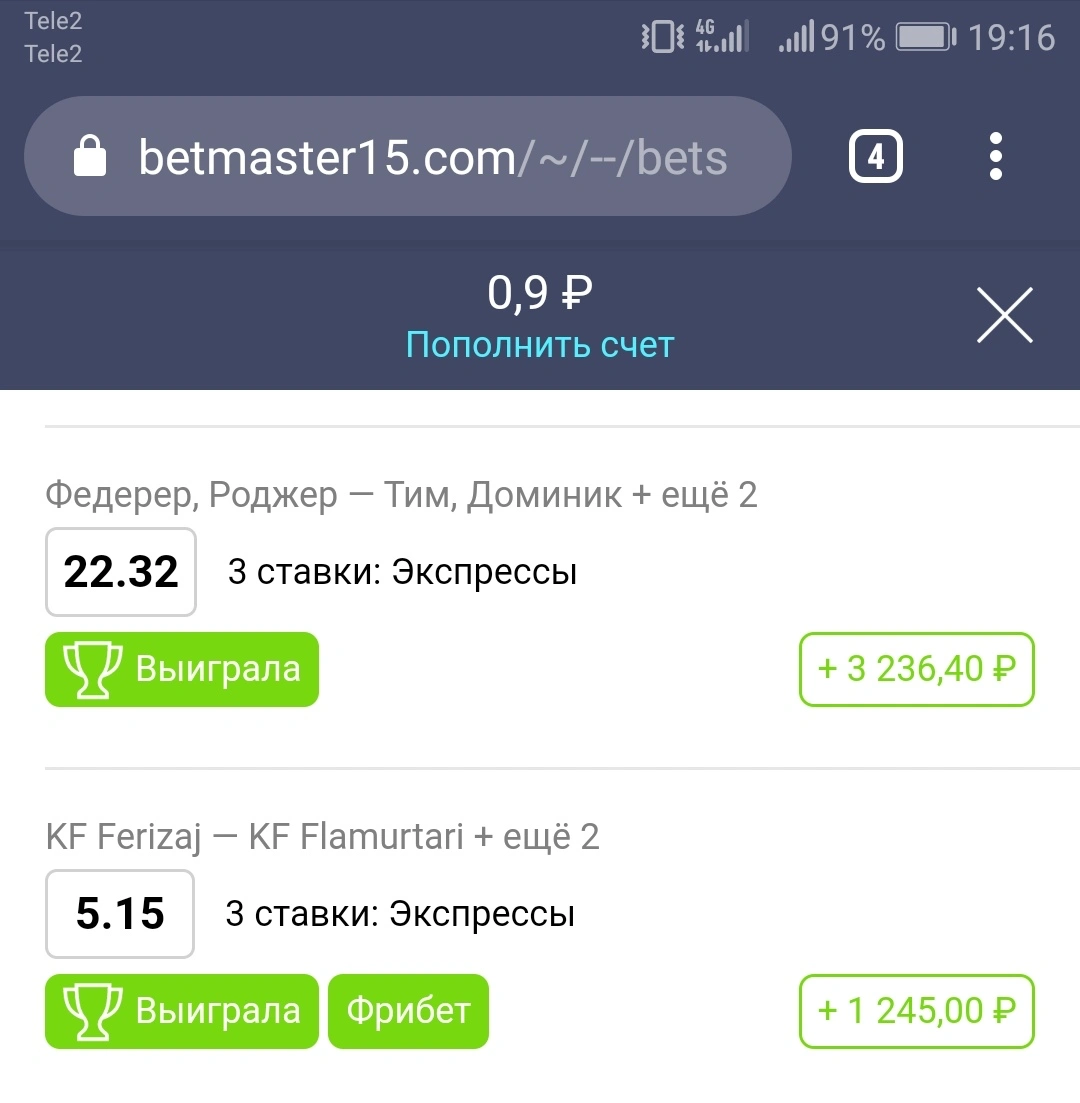This screenshot has width=1080, height=1103.
Task: Tap the 5.15 odds box
Action: pyautogui.click(x=120, y=914)
